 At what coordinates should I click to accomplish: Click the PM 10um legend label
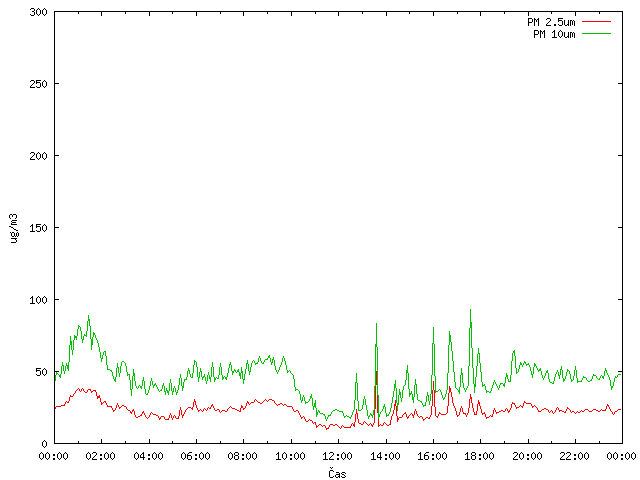coord(554,34)
